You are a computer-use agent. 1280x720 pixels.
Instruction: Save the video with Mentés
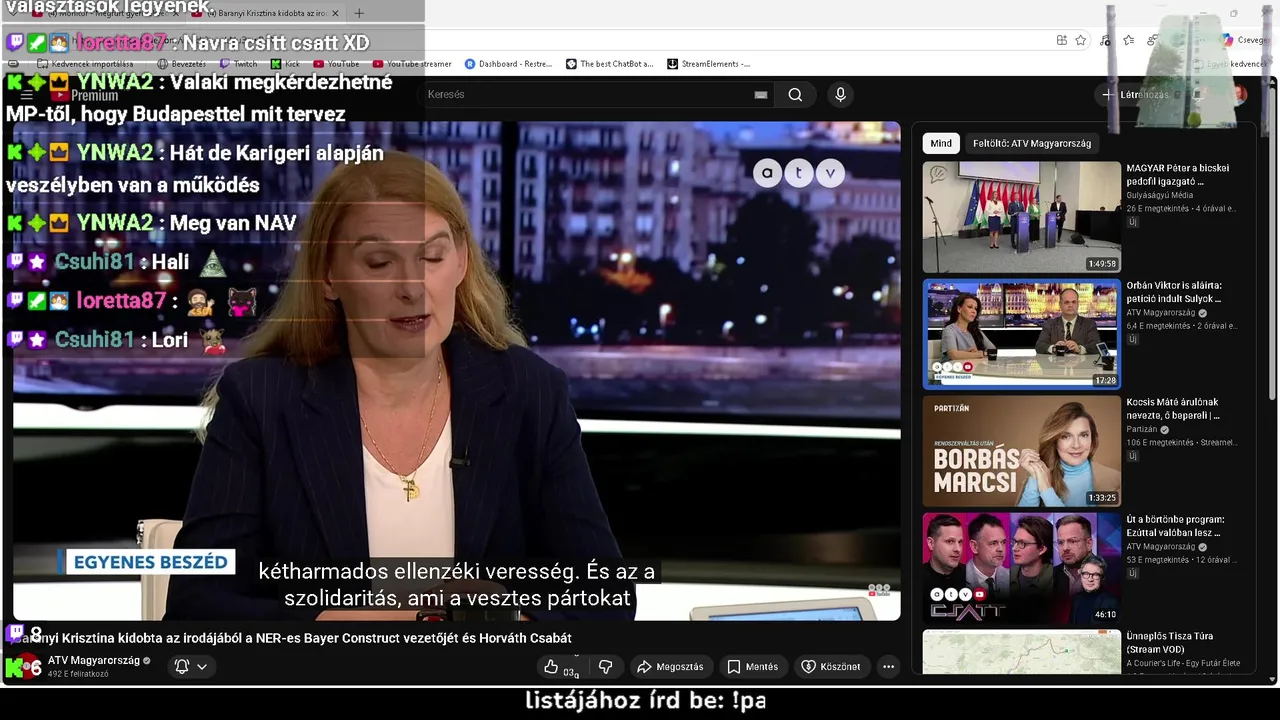coord(752,667)
